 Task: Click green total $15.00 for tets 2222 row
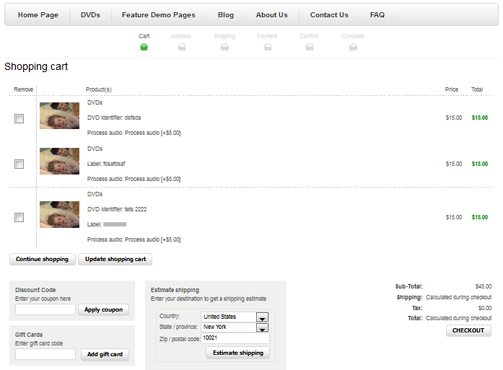480,217
